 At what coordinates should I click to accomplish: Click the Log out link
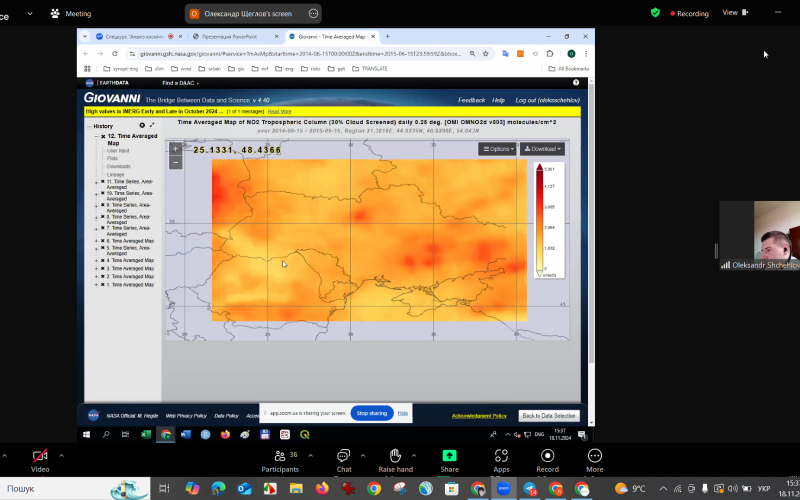coord(547,101)
